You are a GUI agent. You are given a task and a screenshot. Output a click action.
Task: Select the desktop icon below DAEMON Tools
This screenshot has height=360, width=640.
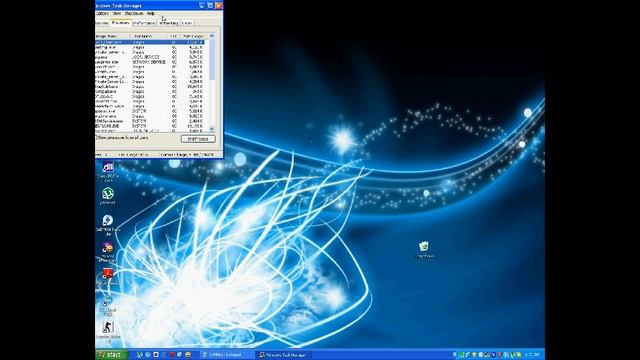coord(108,251)
